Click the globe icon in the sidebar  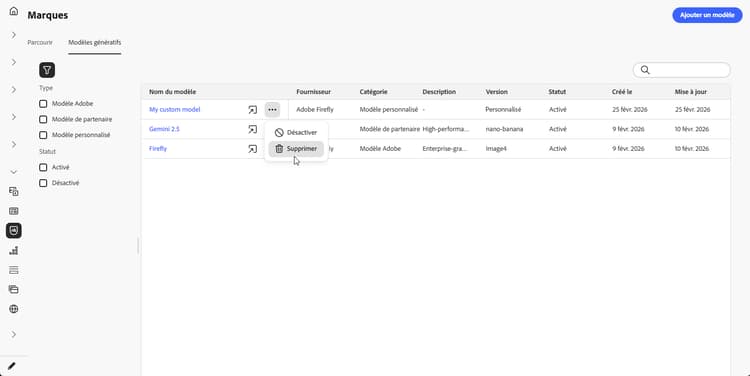[x=13, y=309]
